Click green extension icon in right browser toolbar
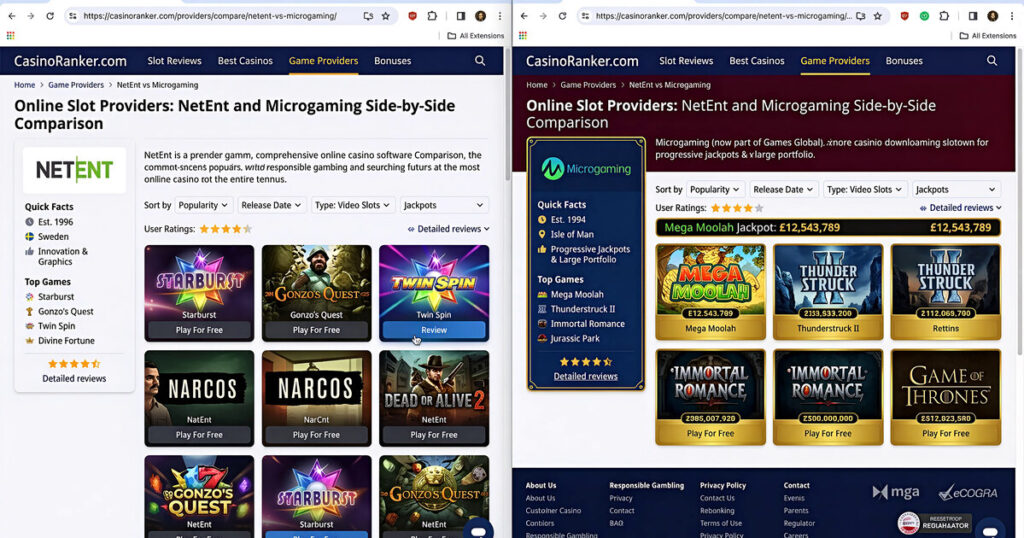 coord(924,16)
